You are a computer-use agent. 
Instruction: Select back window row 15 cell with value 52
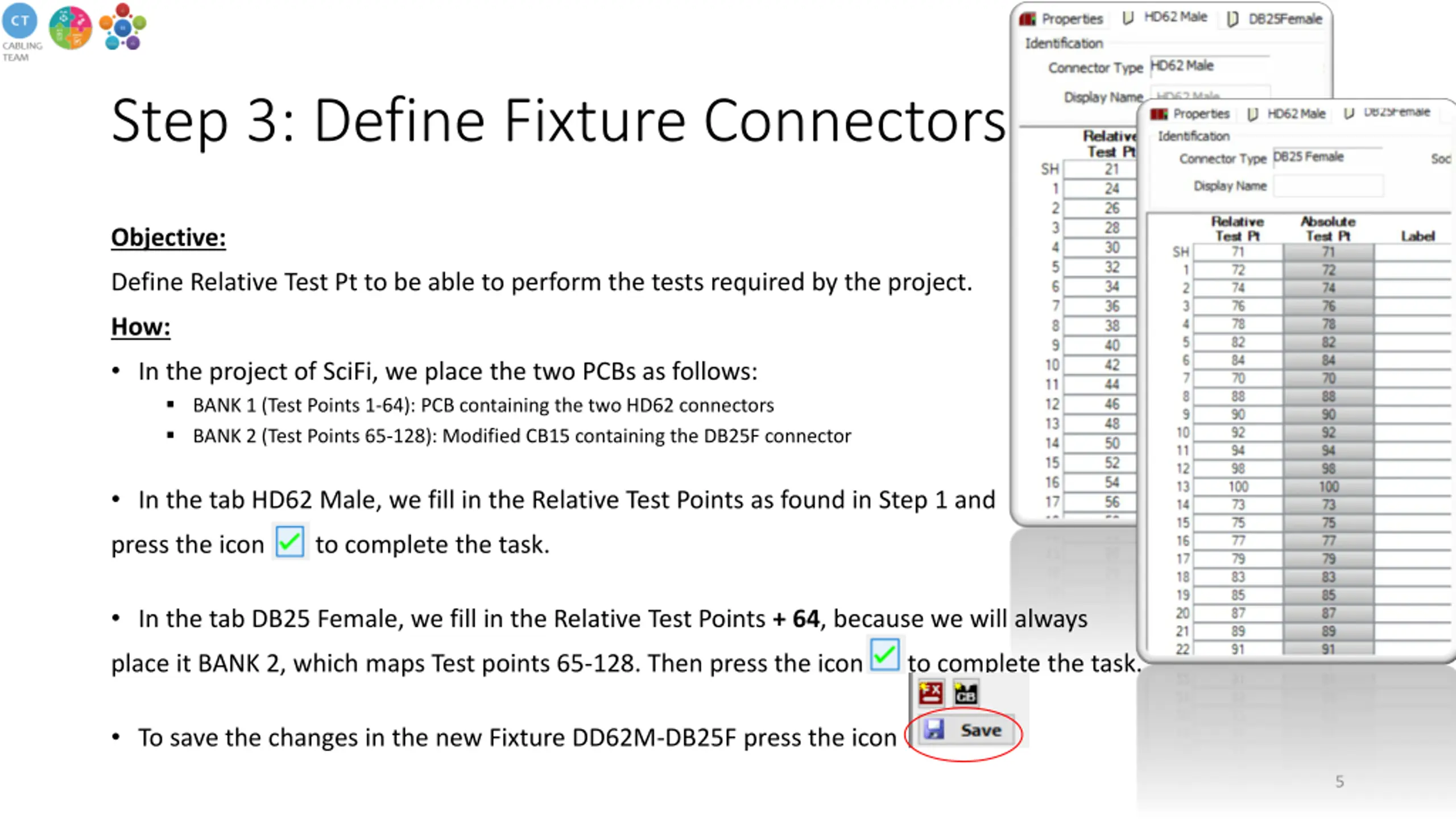pyautogui.click(x=1100, y=463)
